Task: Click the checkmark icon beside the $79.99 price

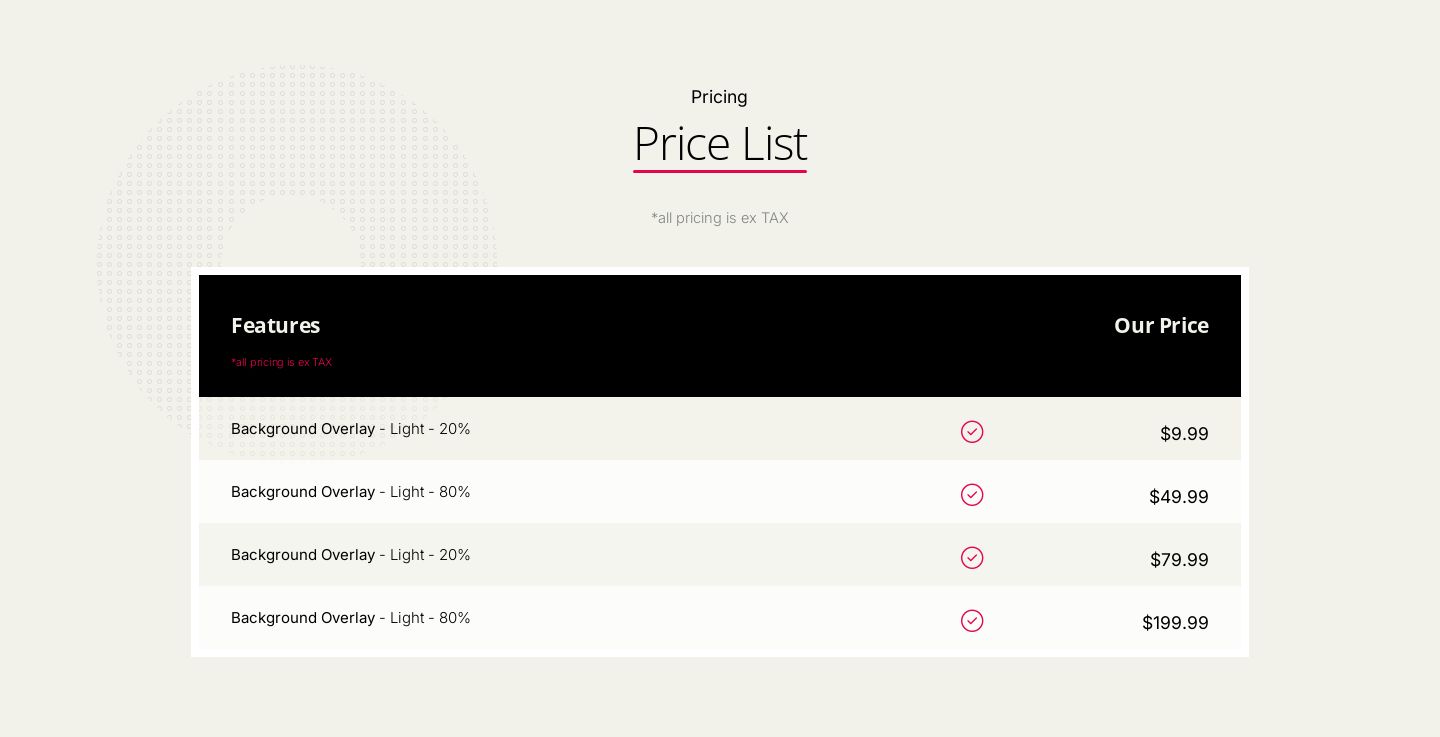Action: click(x=972, y=558)
